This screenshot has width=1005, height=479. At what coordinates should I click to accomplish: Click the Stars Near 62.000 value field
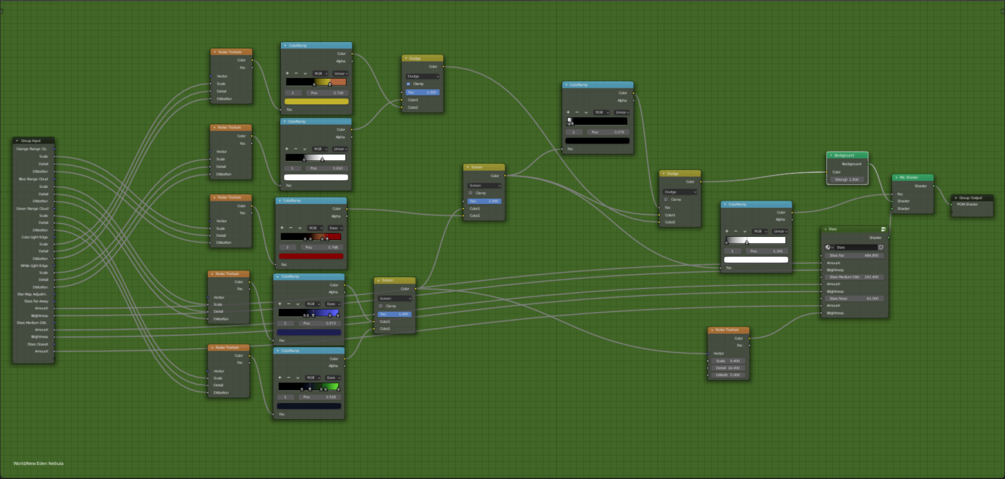click(854, 298)
